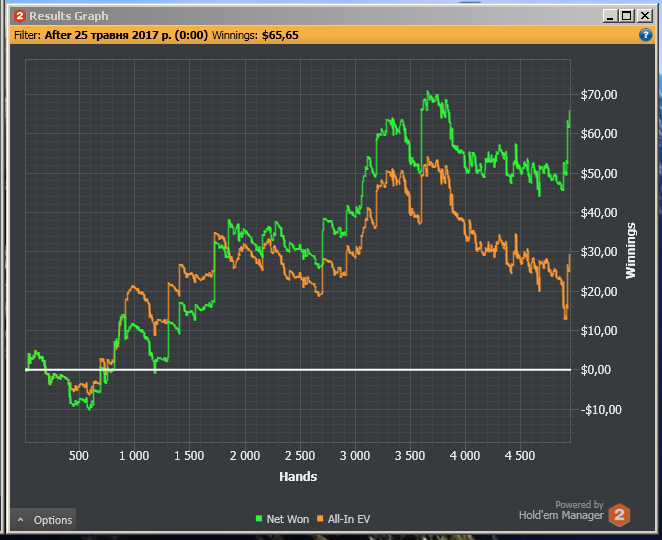The width and height of the screenshot is (662, 540).
Task: Click the 500 hands axis label
Action: (79, 456)
